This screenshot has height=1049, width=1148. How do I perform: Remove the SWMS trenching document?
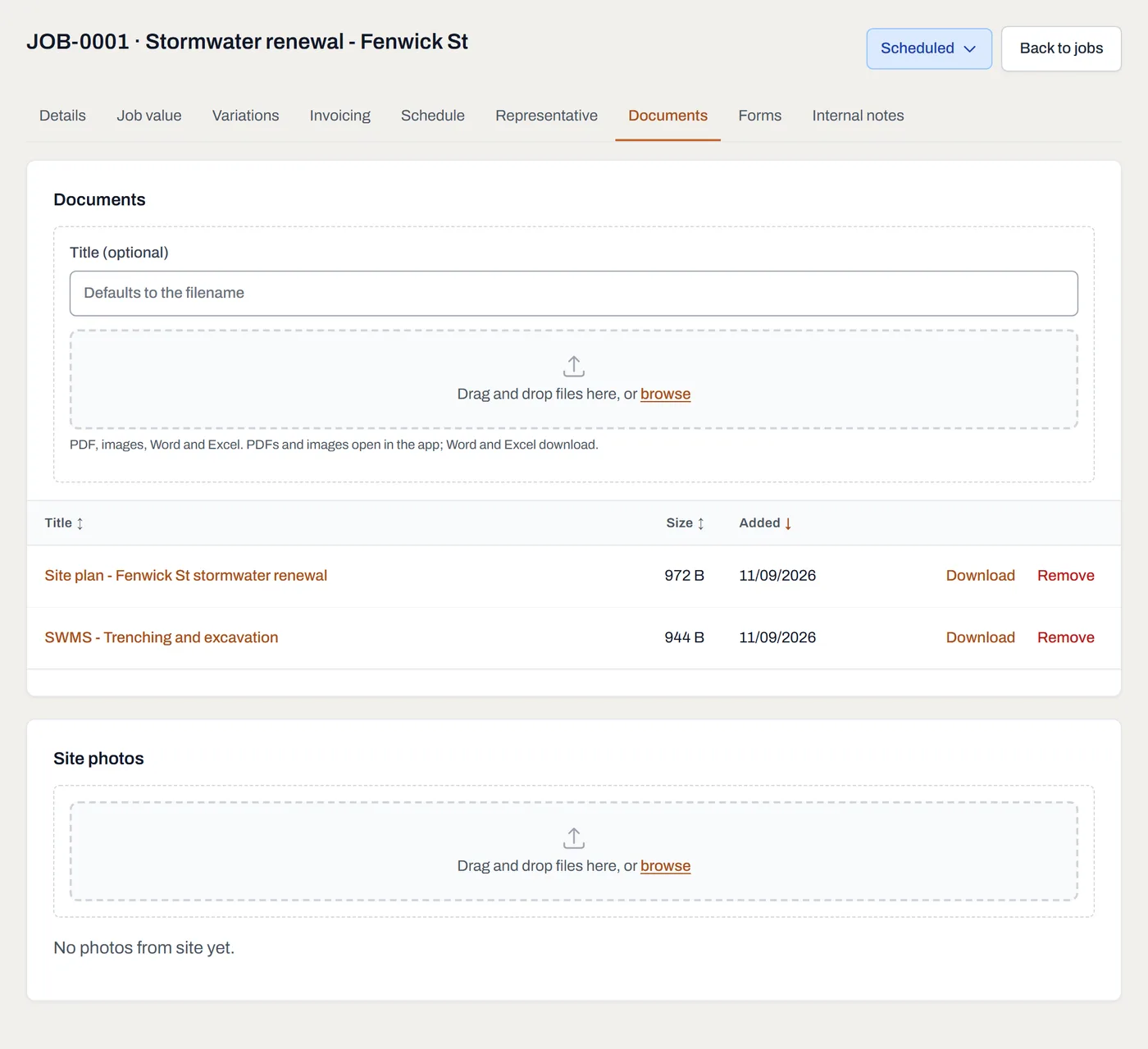1066,637
